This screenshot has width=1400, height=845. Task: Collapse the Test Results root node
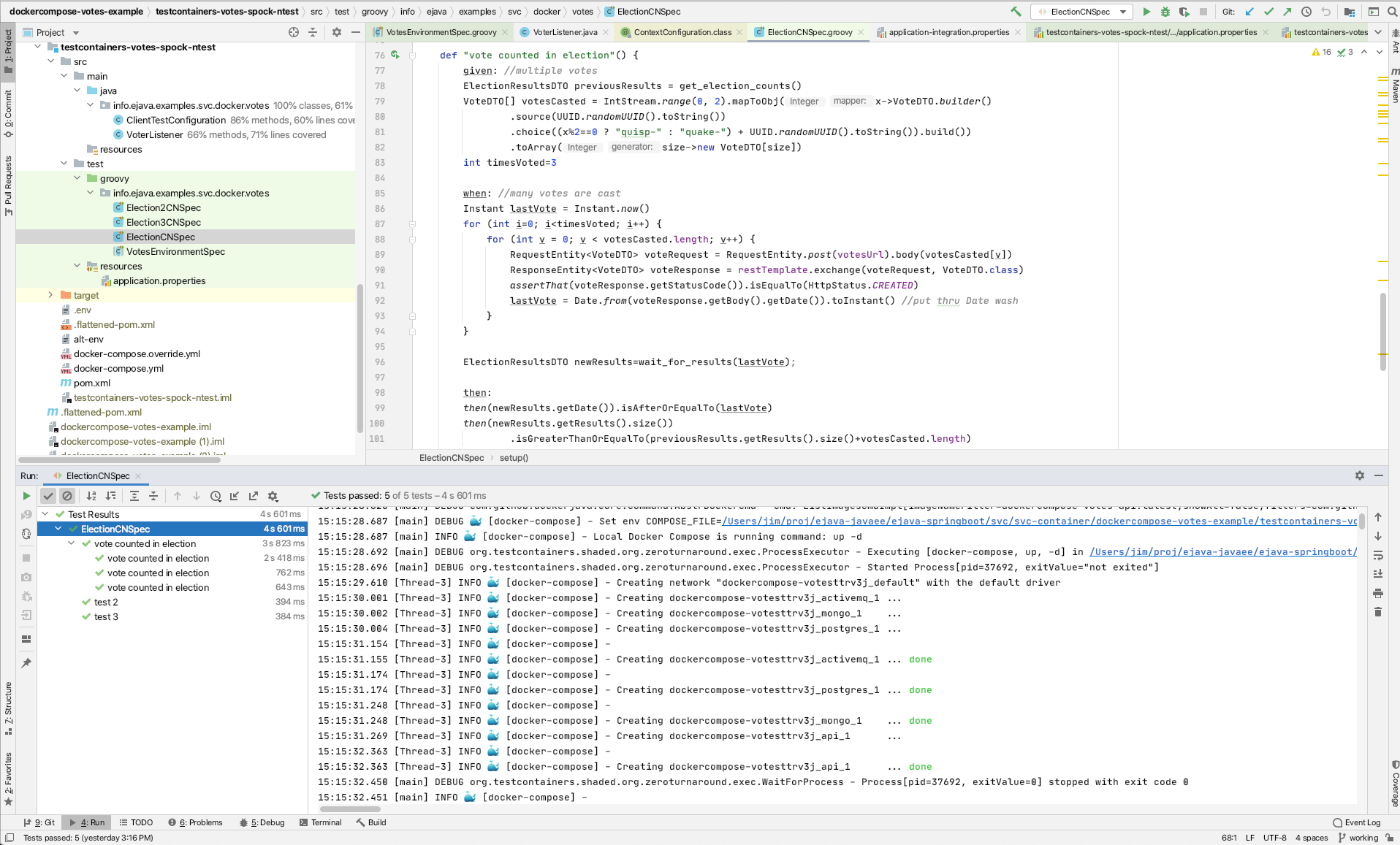pos(45,514)
